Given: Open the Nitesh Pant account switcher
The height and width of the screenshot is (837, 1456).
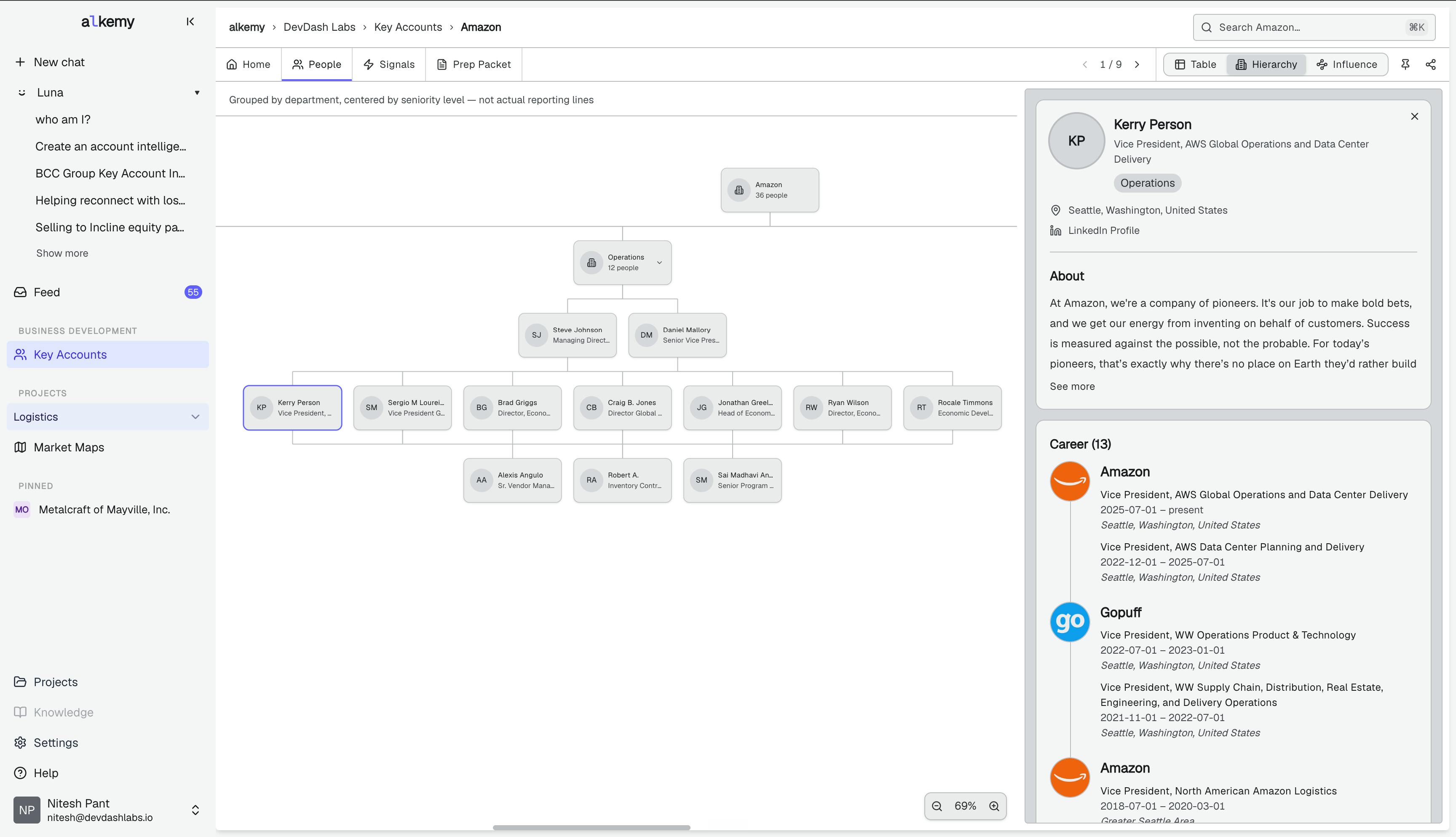Looking at the screenshot, I should point(195,810).
